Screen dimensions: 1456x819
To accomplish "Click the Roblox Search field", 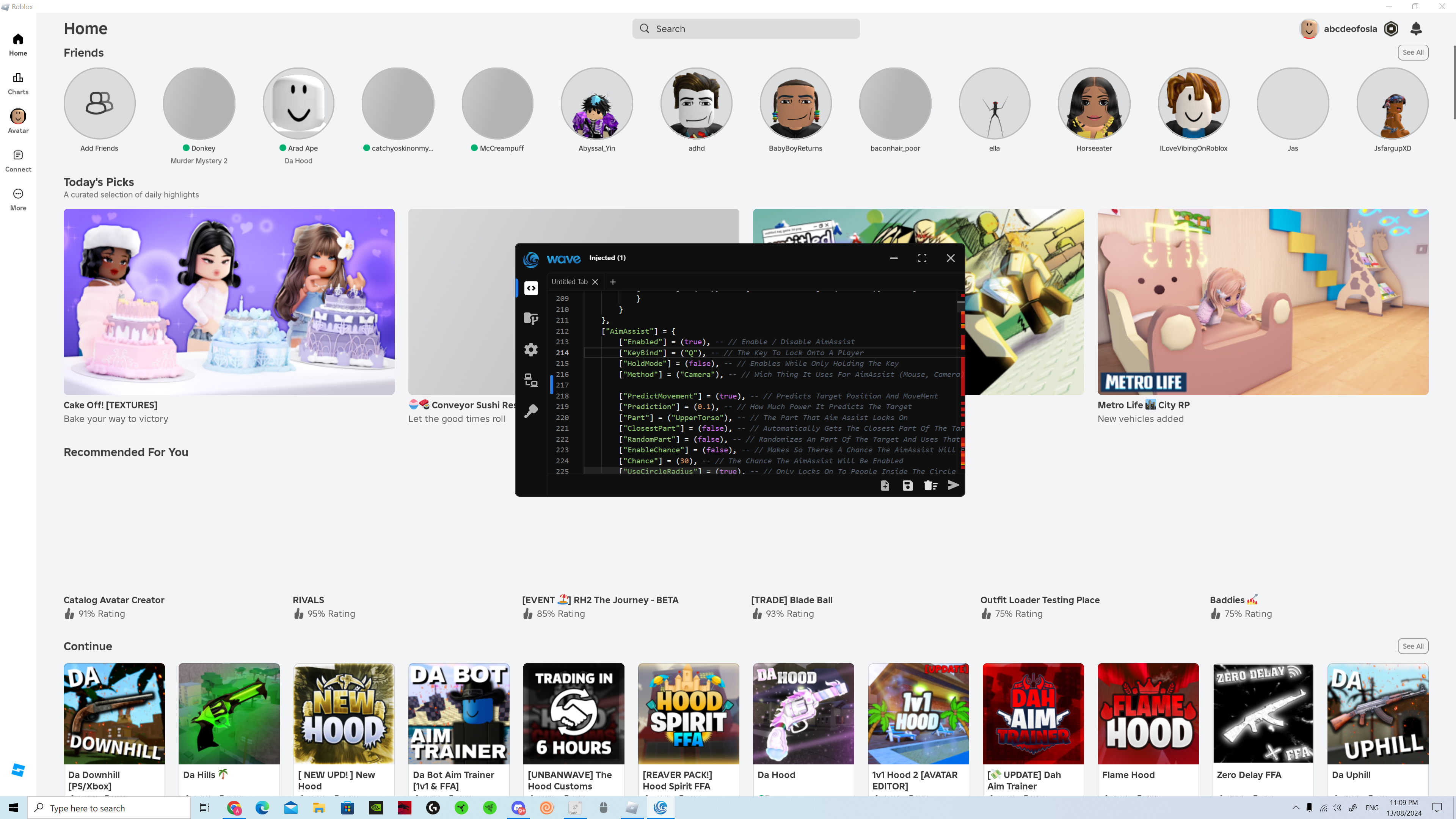I will pyautogui.click(x=746, y=29).
